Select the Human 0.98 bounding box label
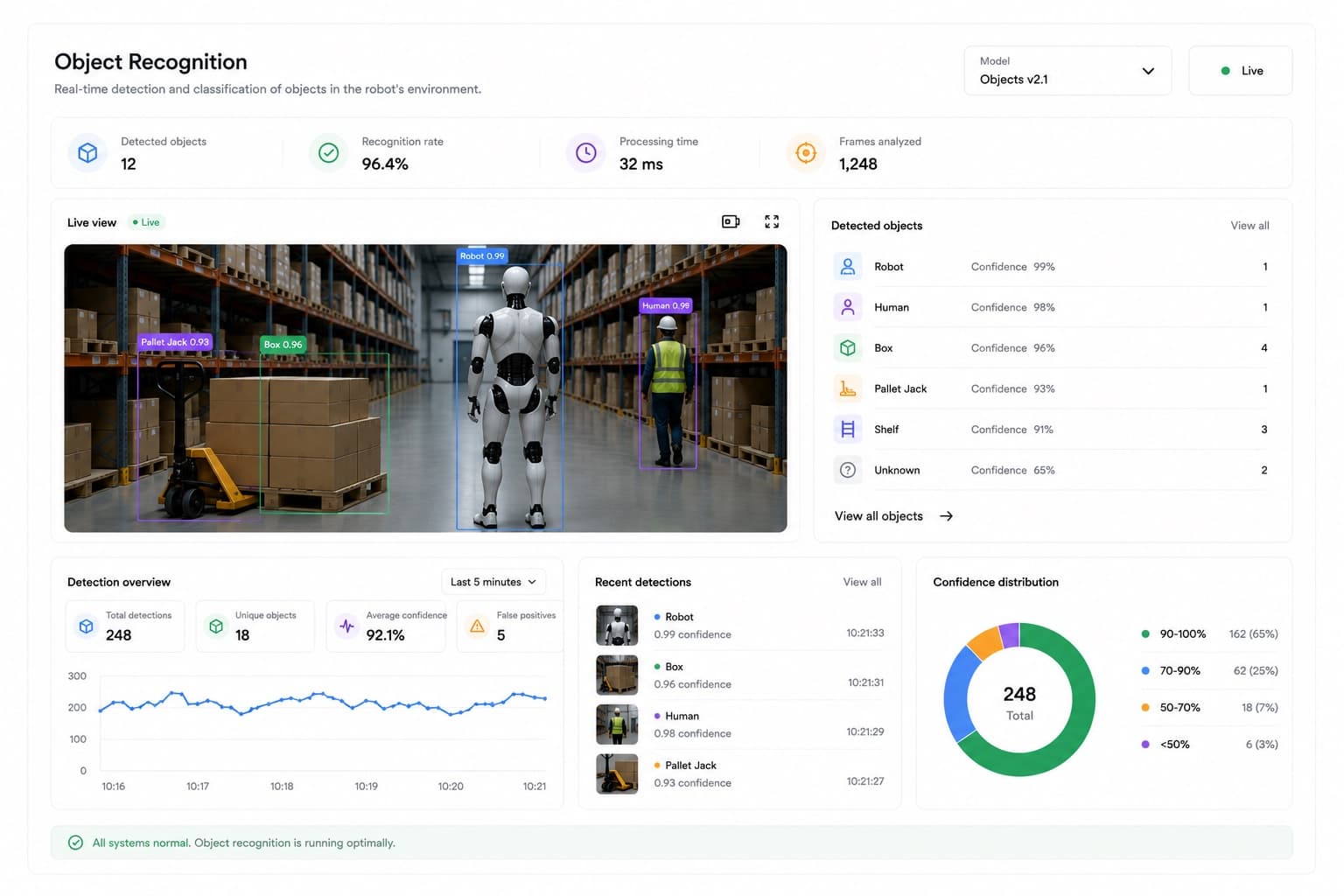The image size is (1344, 896). pyautogui.click(x=665, y=305)
